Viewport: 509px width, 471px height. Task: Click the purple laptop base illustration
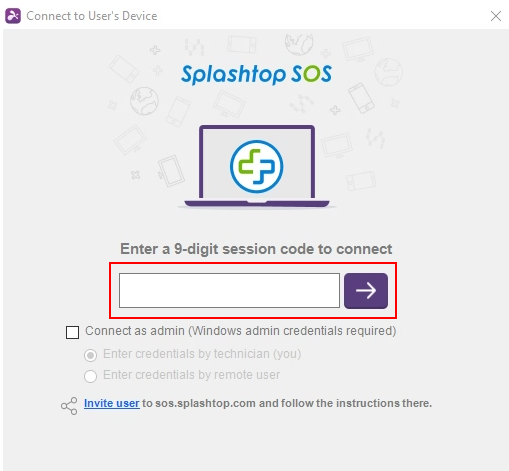pos(257,203)
